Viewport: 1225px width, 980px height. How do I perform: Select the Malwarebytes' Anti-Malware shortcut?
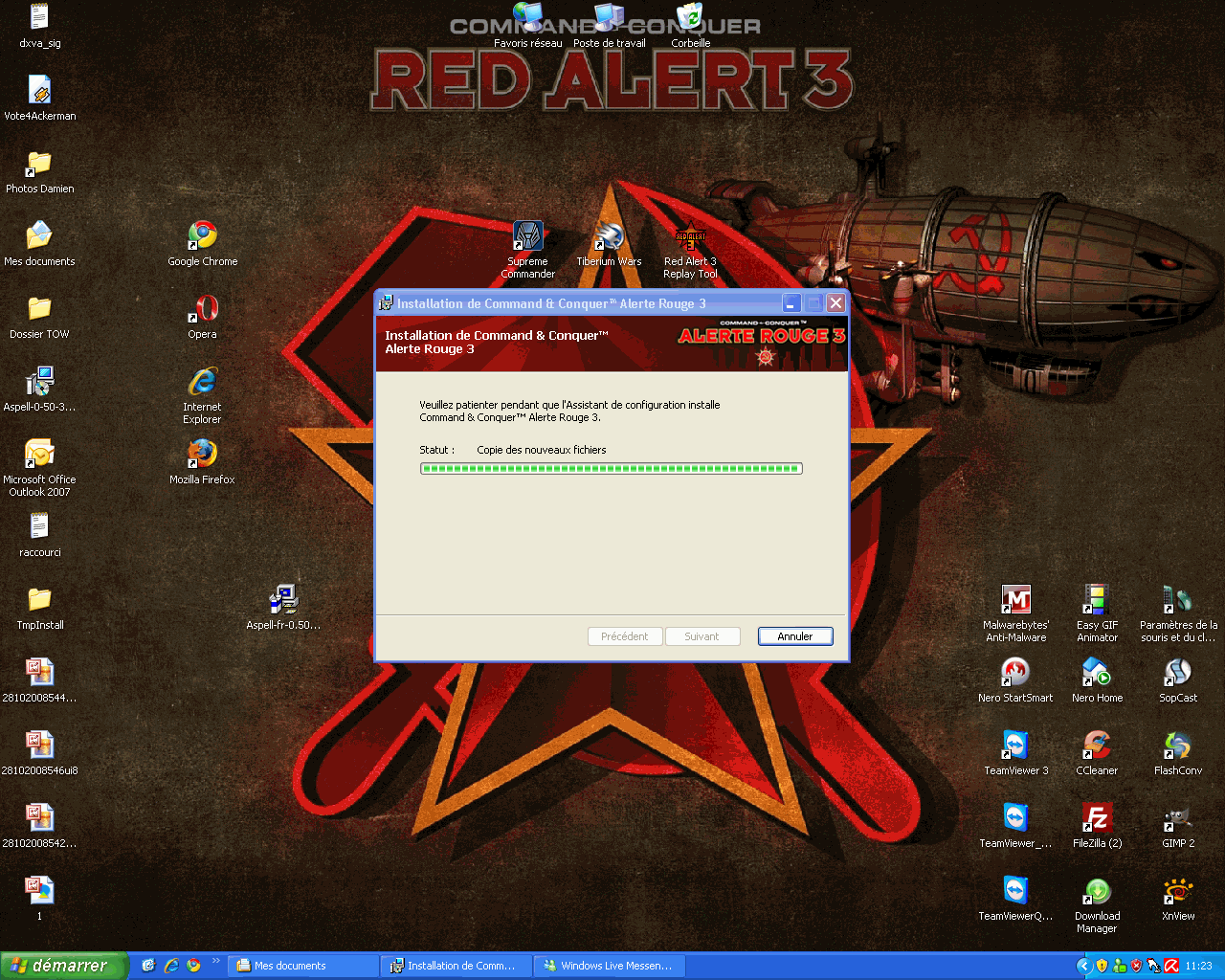pyautogui.click(x=1015, y=613)
